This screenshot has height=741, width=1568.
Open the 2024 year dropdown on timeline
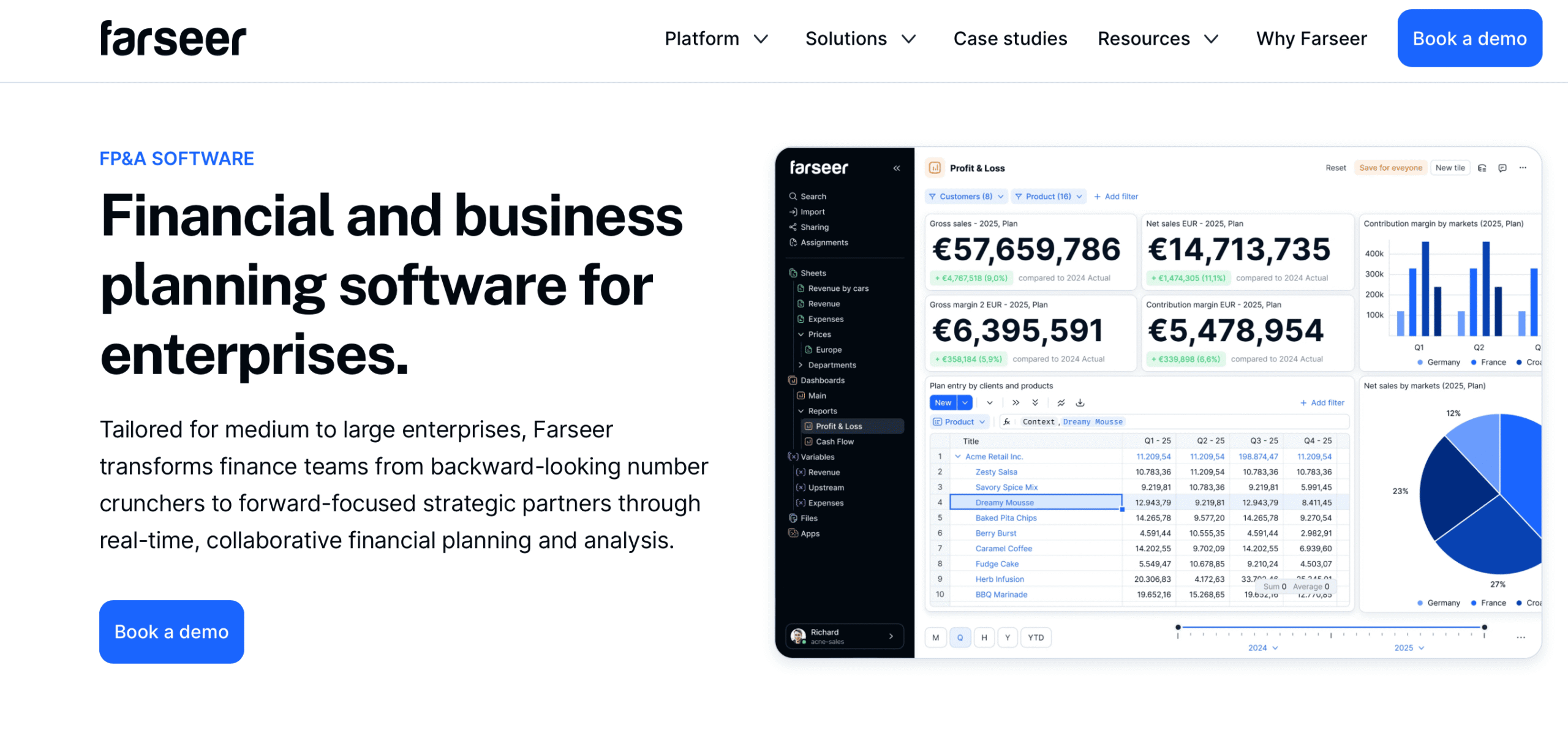[x=1263, y=648]
